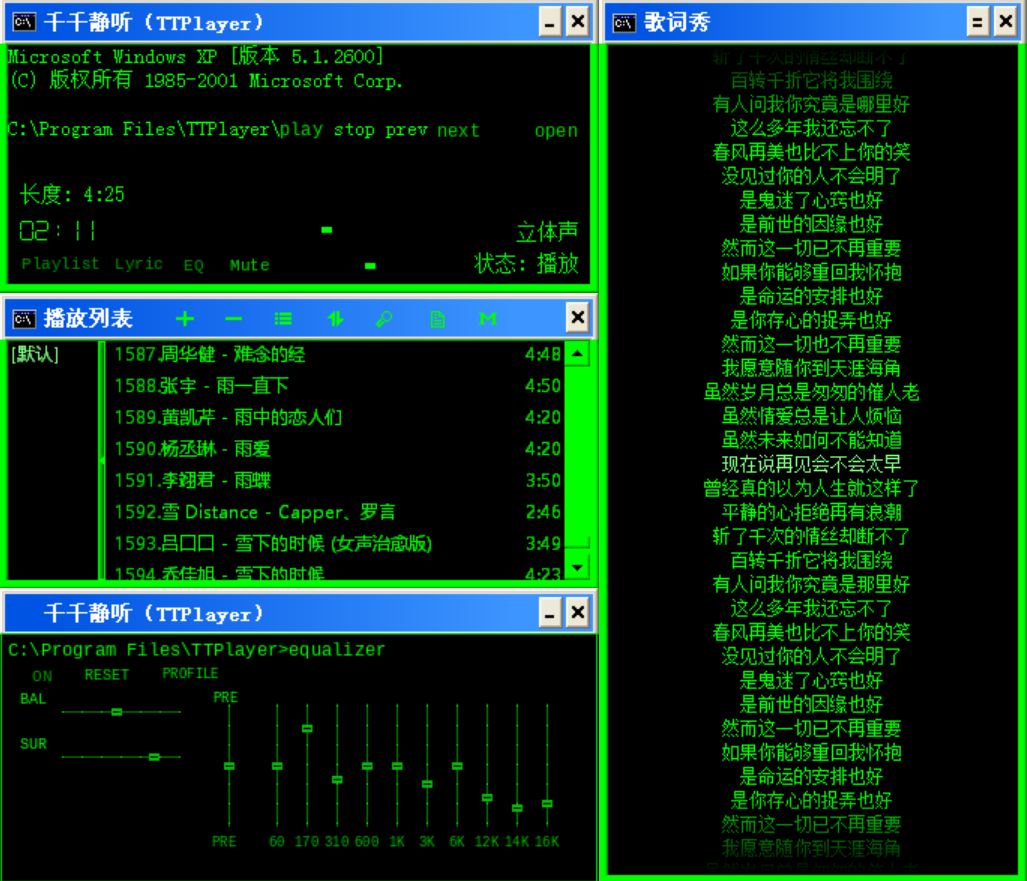Viewport: 1027px width, 881px height.
Task: Toggle the Playlist window
Action: tap(60, 264)
